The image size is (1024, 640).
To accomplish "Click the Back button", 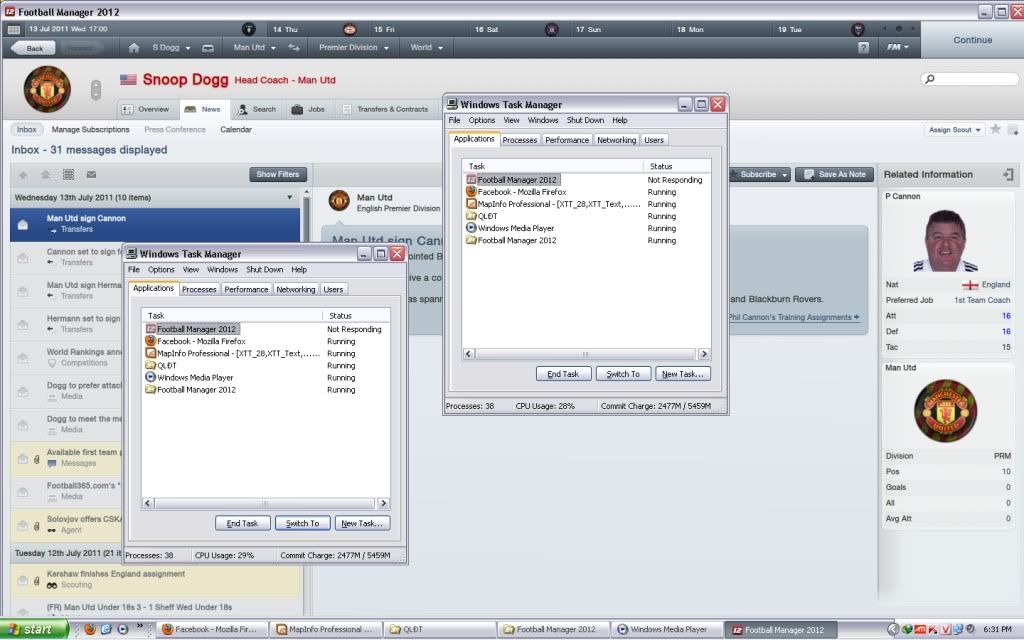I will [x=31, y=48].
